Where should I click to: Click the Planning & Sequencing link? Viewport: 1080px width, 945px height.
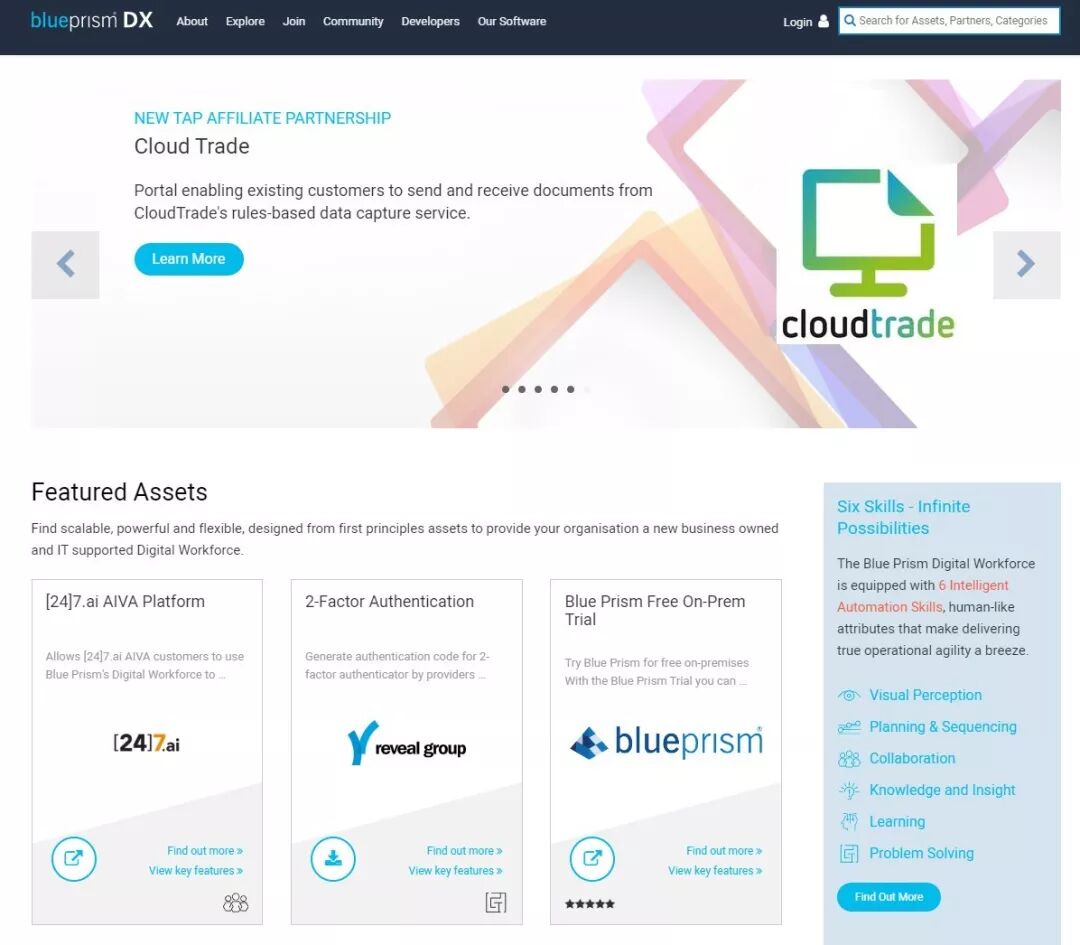click(943, 727)
